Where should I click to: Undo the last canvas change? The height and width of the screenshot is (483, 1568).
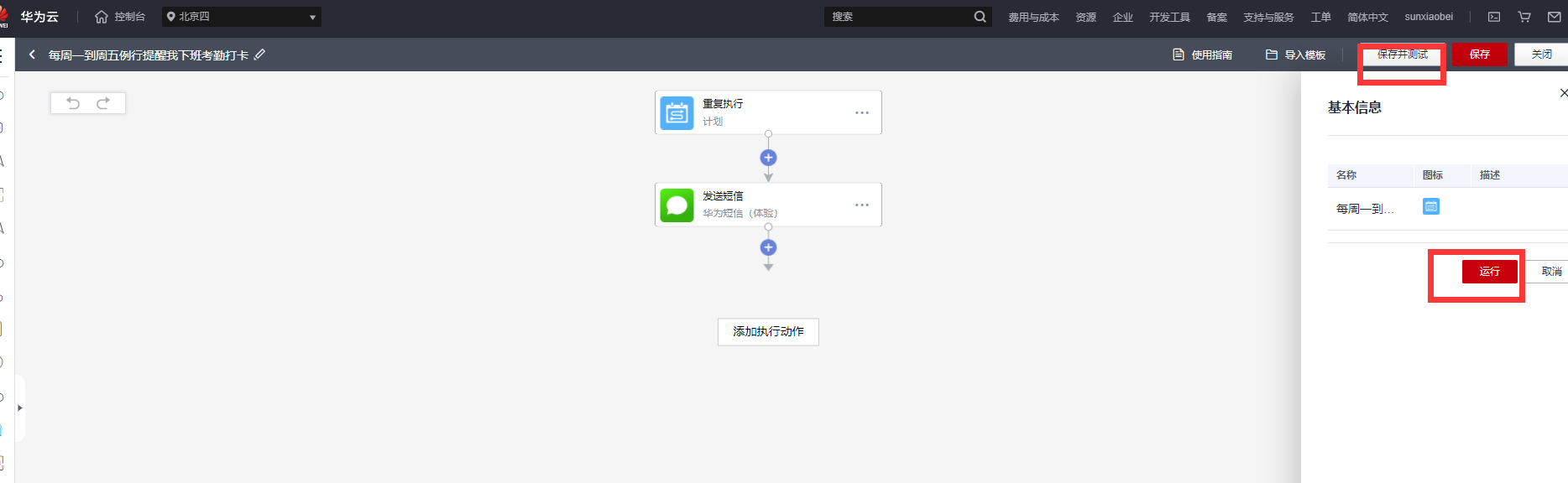pyautogui.click(x=73, y=103)
